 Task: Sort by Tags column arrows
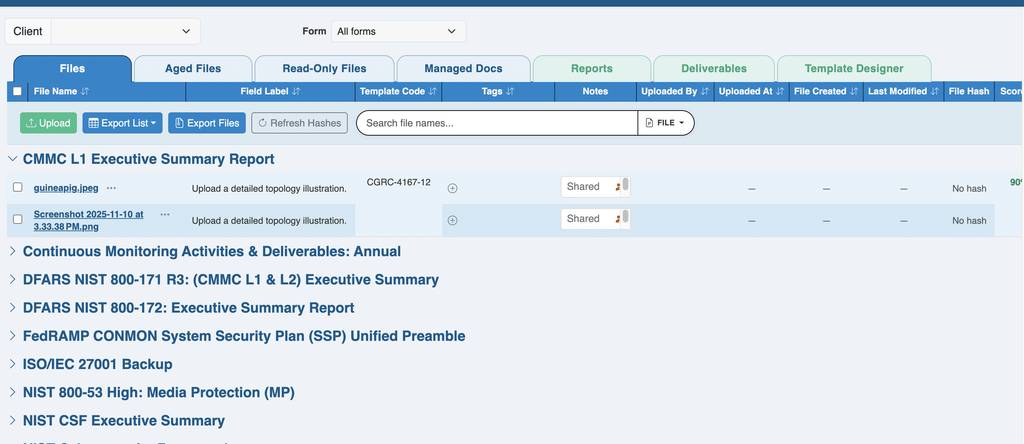tap(510, 91)
